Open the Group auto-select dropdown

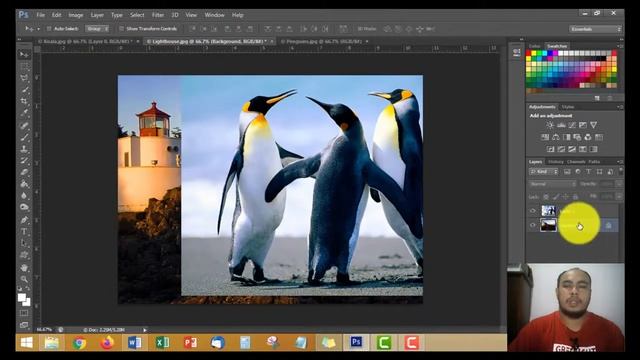tap(97, 29)
